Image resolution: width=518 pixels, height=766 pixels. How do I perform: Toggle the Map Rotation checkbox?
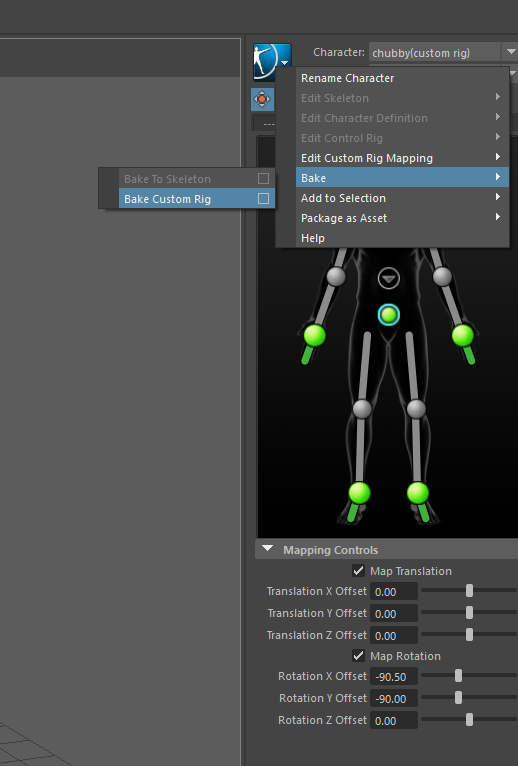358,656
